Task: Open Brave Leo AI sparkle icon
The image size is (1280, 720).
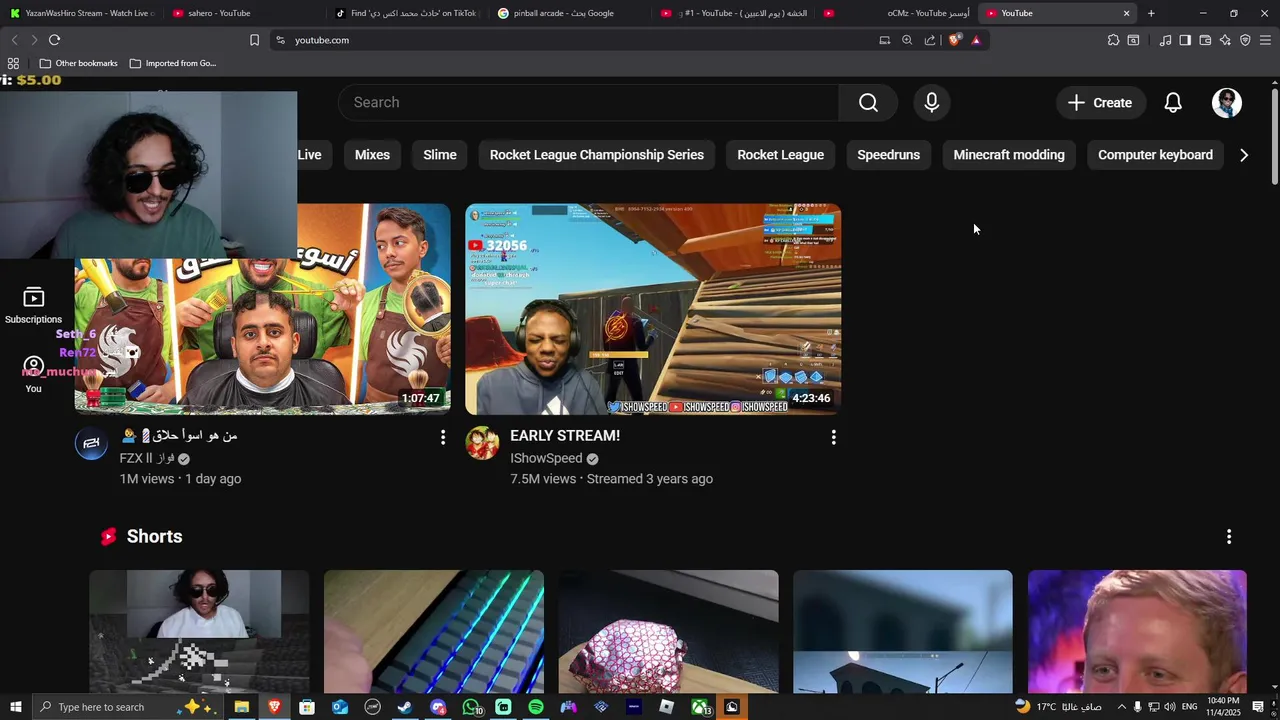Action: (x=1225, y=40)
